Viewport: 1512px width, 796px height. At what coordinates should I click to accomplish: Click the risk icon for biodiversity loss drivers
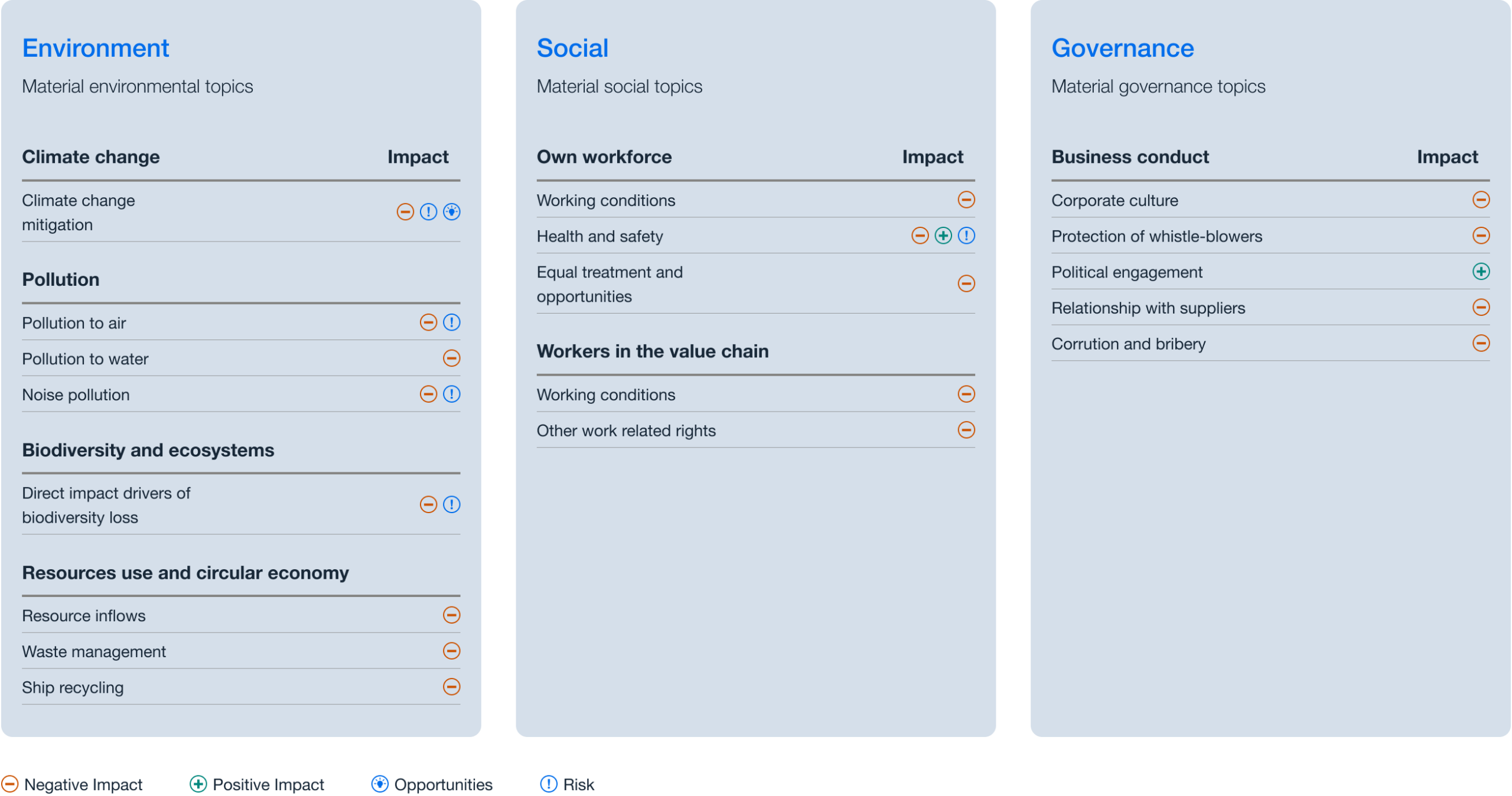(x=452, y=505)
